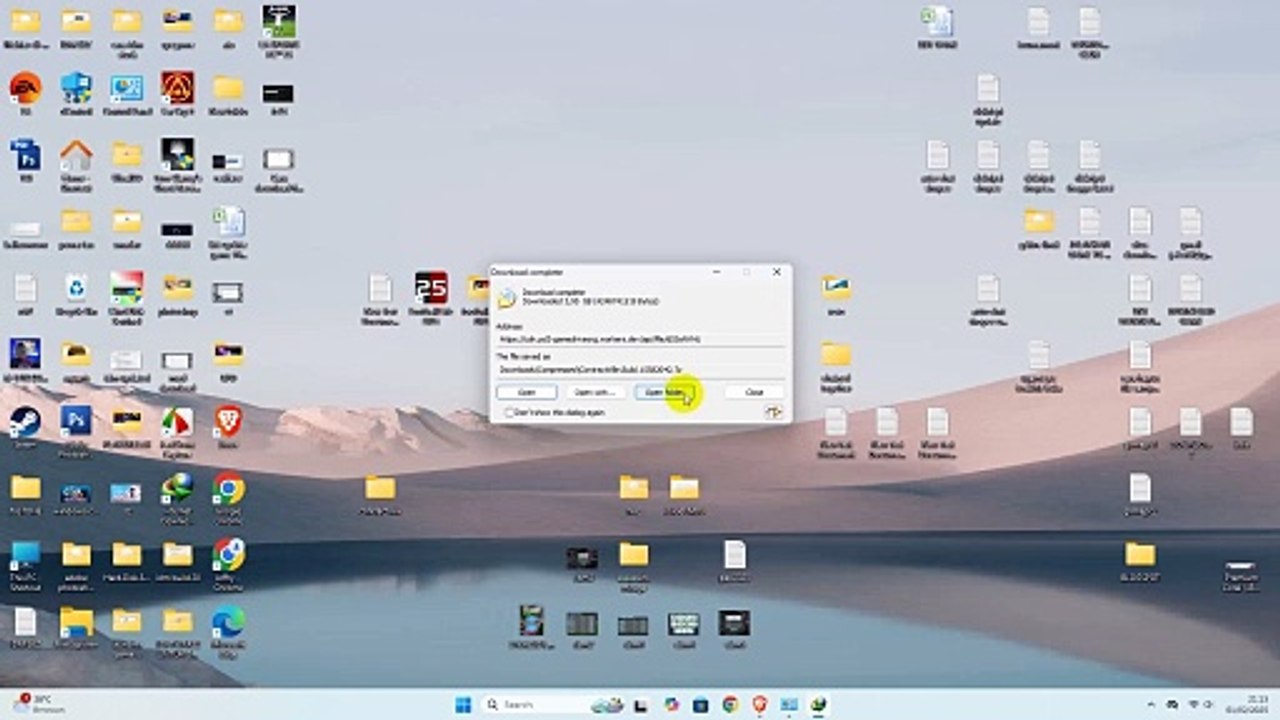This screenshot has height=720, width=1280.
Task: Select the This PC desktop icon
Action: click(x=25, y=554)
